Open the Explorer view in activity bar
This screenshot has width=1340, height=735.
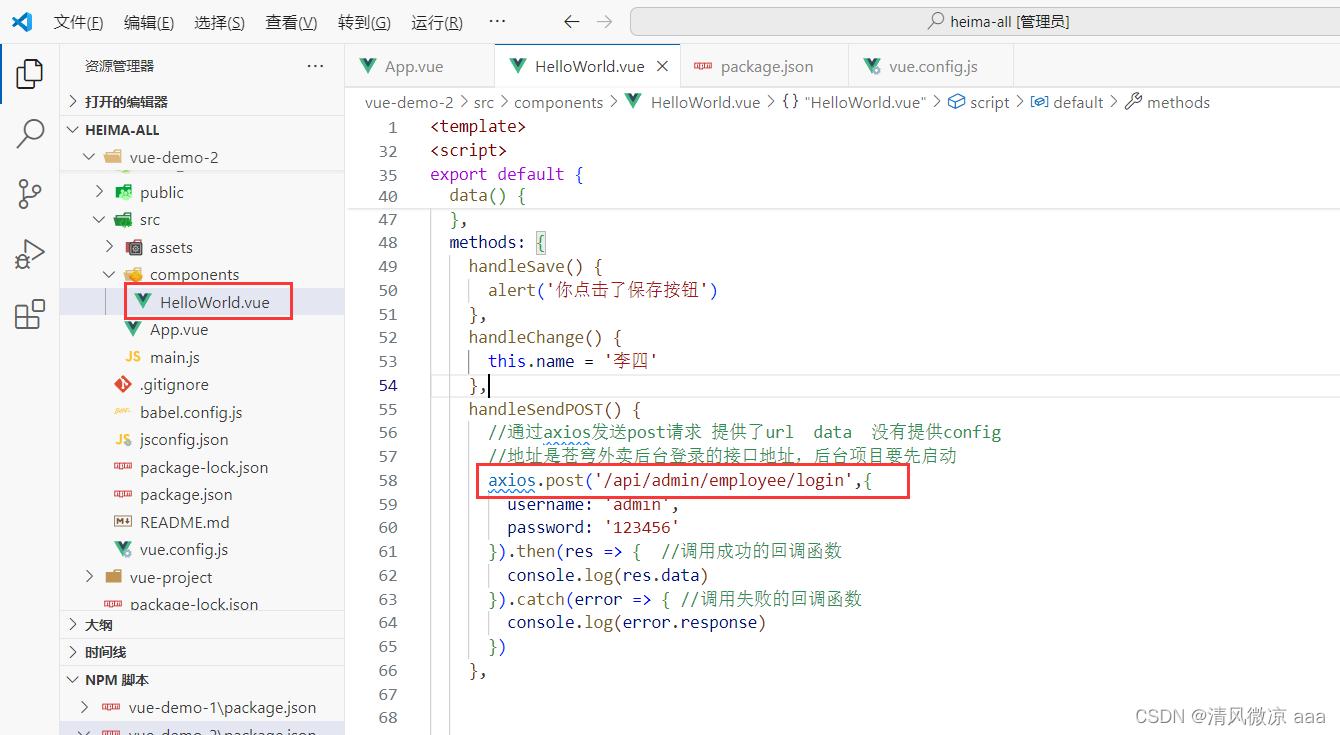30,73
